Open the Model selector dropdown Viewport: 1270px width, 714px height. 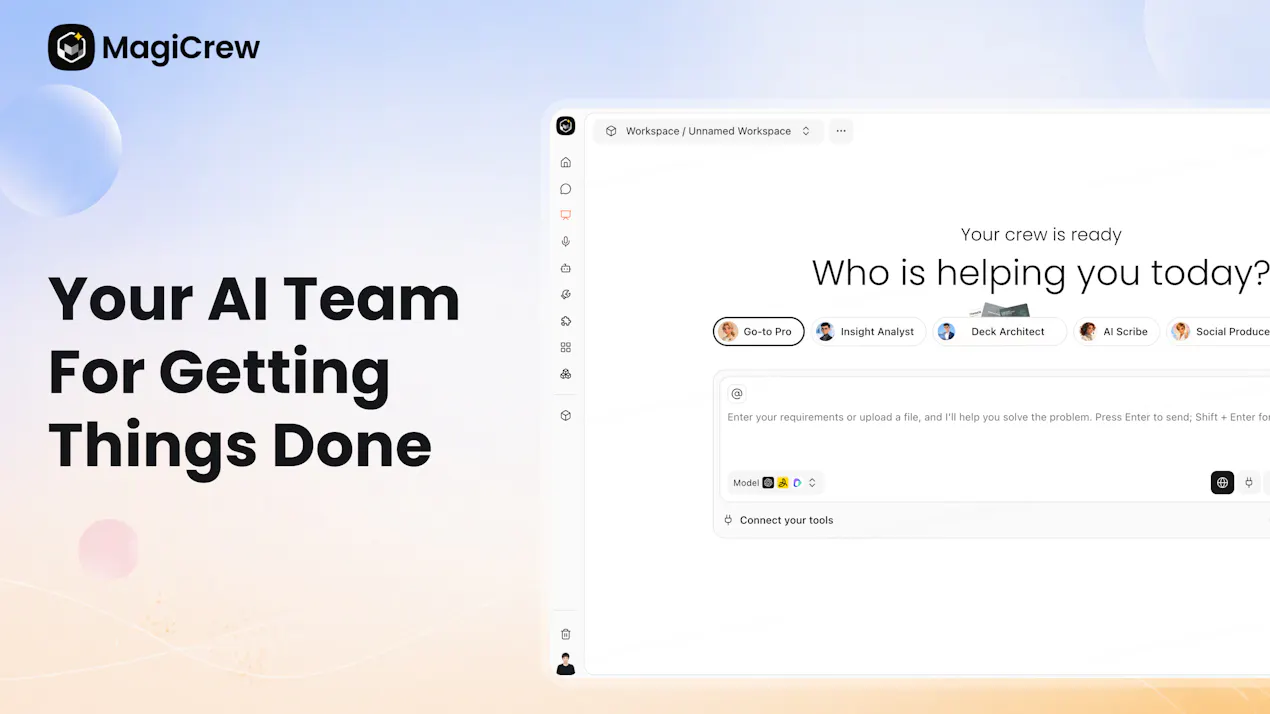776,483
